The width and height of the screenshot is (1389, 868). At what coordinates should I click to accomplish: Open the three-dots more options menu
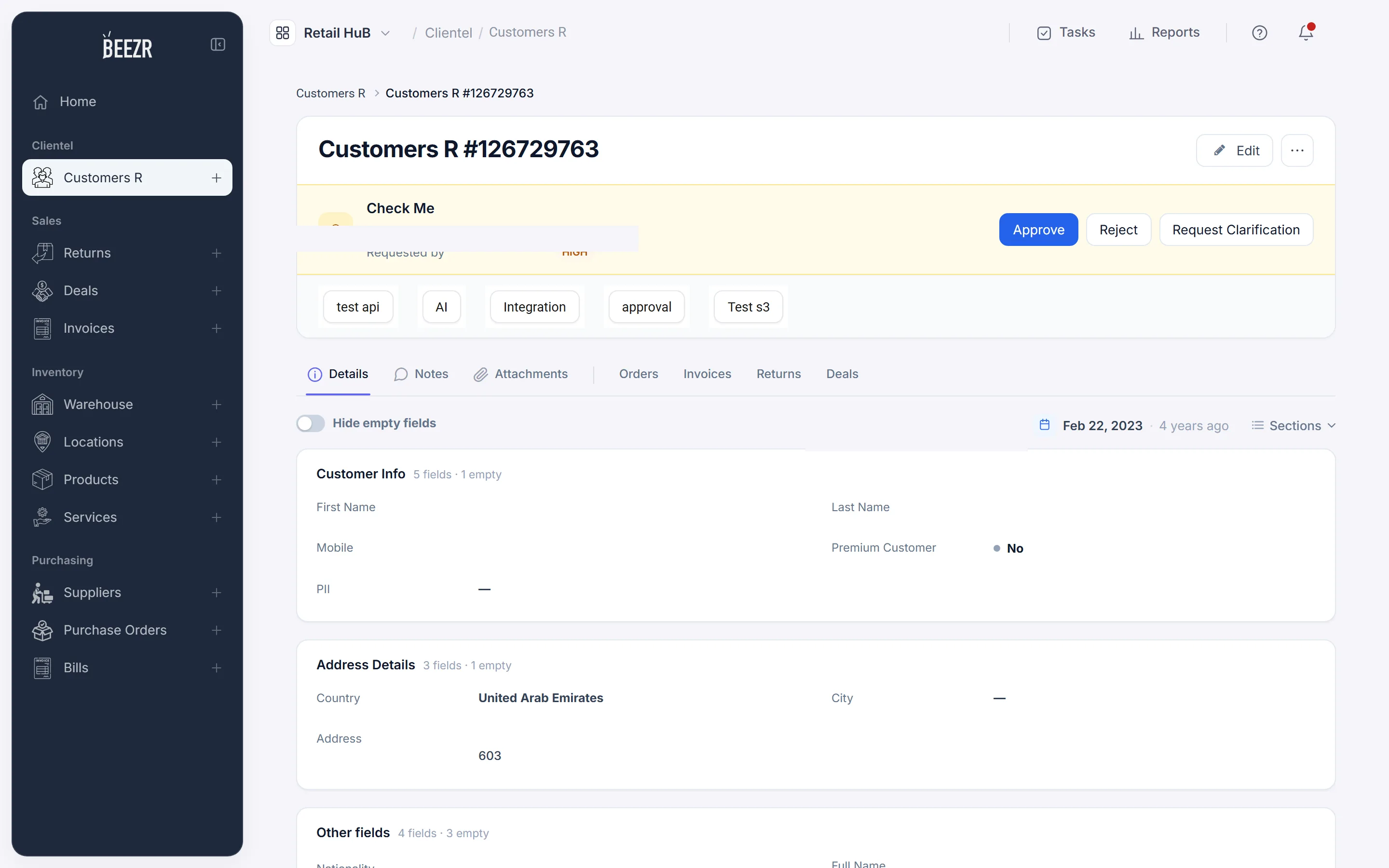(x=1297, y=150)
